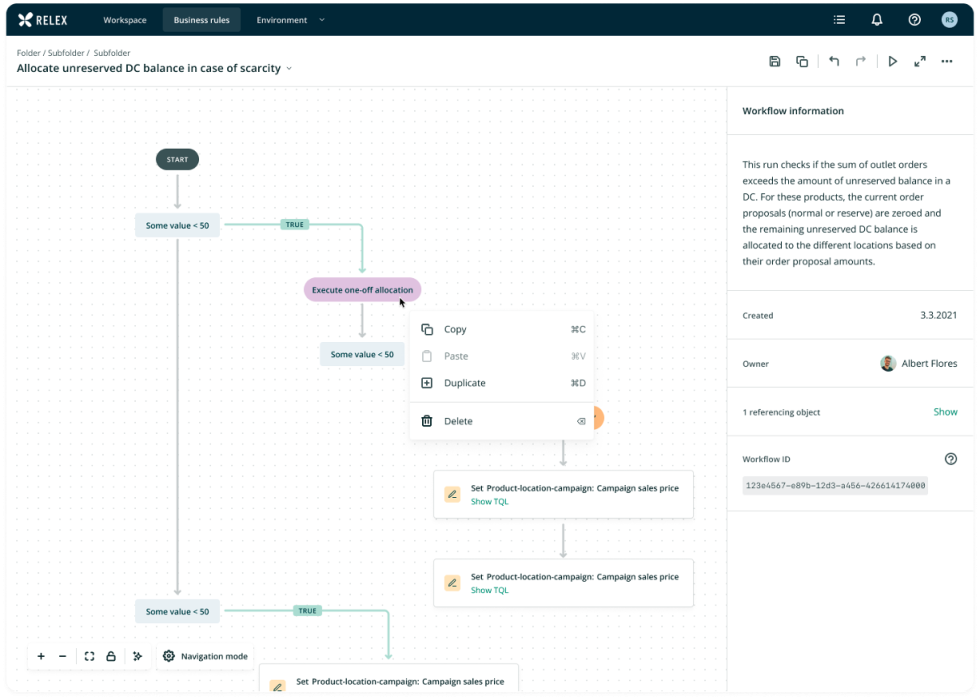Expand the canvas to fullscreen
The width and height of the screenshot is (980, 700).
pos(920,62)
